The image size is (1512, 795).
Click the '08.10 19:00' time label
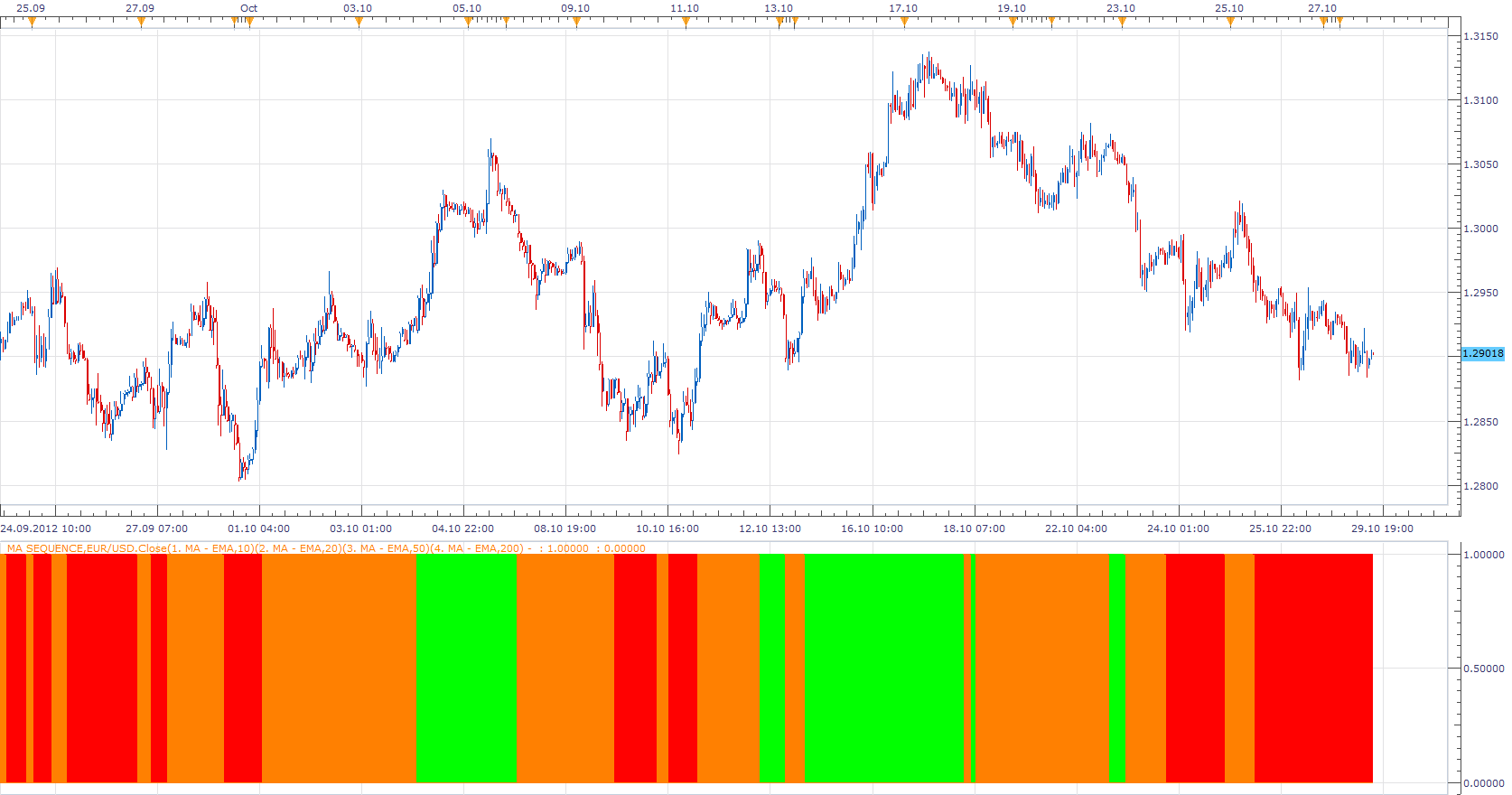pyautogui.click(x=565, y=528)
